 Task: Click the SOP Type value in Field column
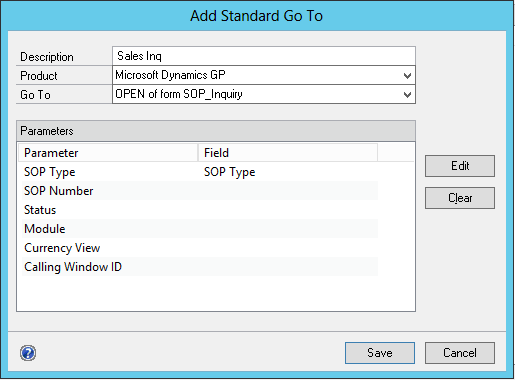click(230, 172)
